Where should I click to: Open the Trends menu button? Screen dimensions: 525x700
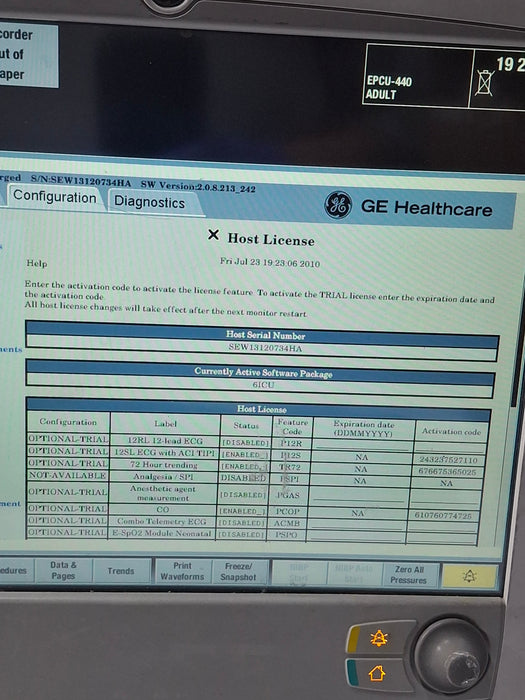pyautogui.click(x=121, y=571)
